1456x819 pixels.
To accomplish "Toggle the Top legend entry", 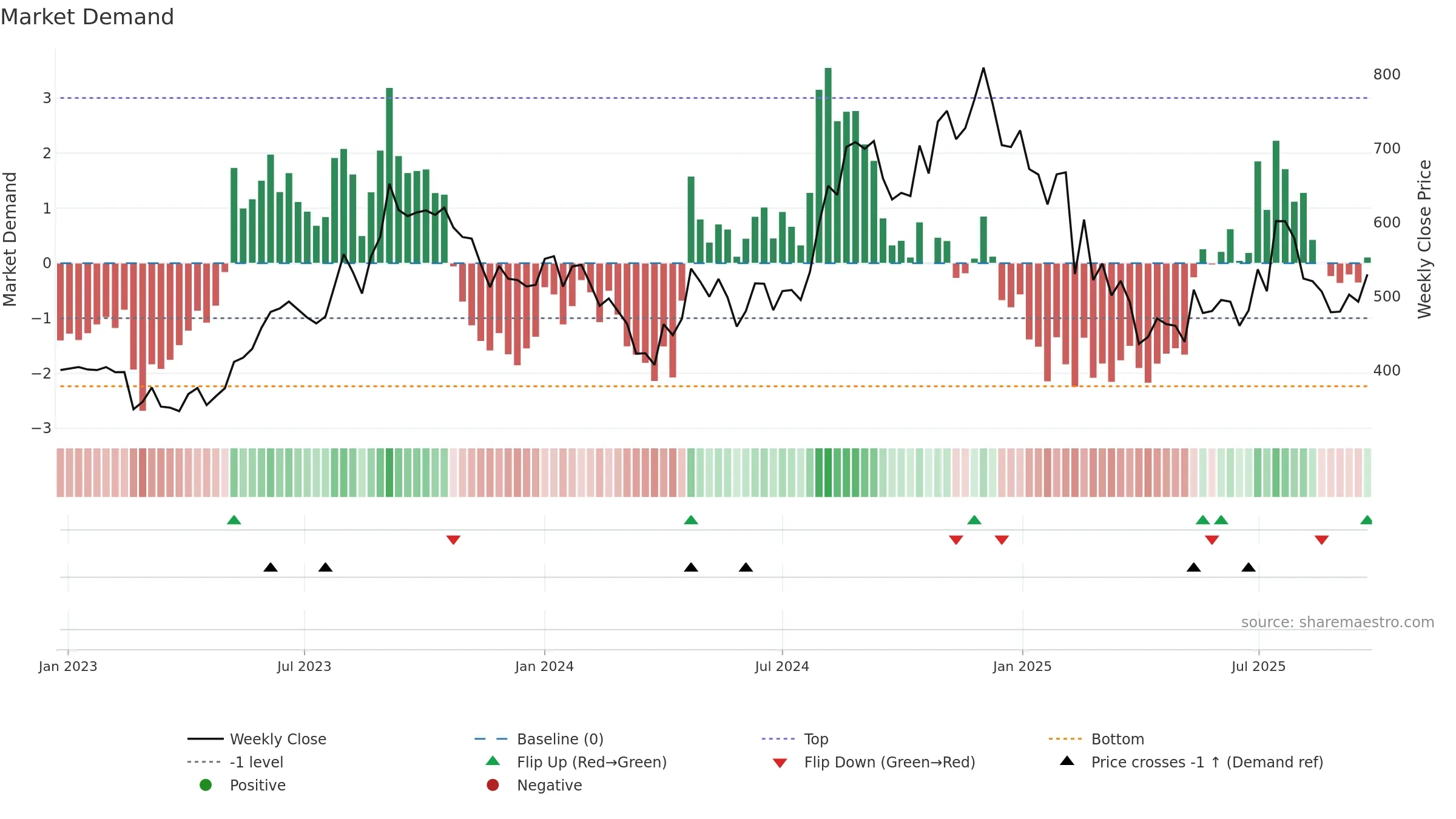I will pyautogui.click(x=795, y=739).
